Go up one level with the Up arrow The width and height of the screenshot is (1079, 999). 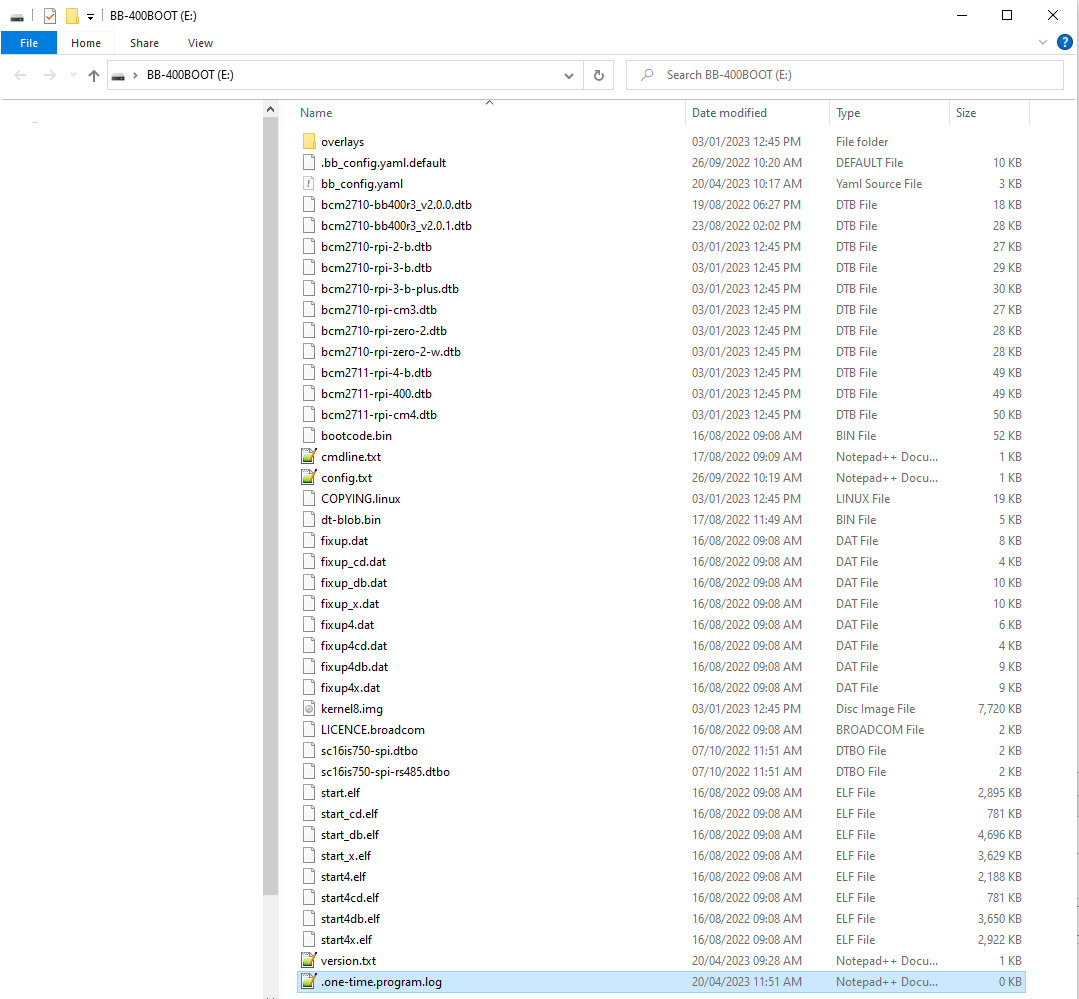[94, 75]
